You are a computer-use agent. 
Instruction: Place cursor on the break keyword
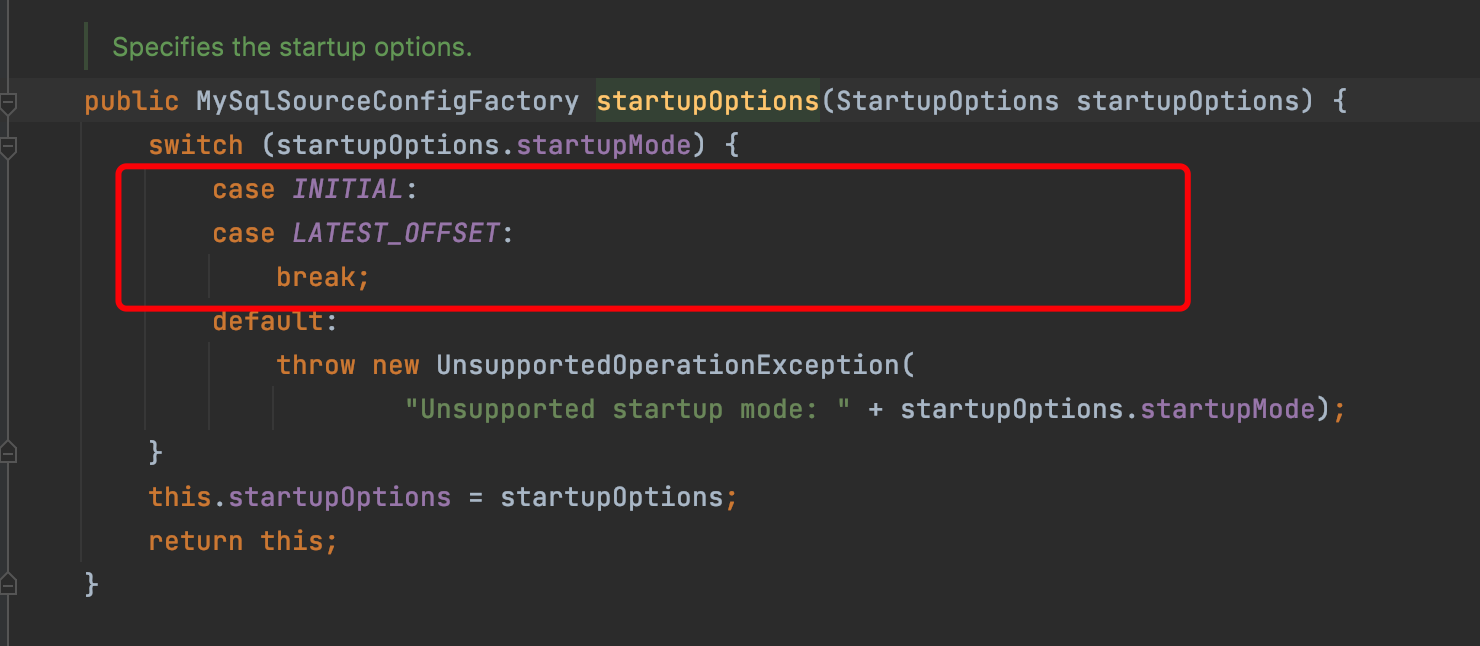pos(323,277)
